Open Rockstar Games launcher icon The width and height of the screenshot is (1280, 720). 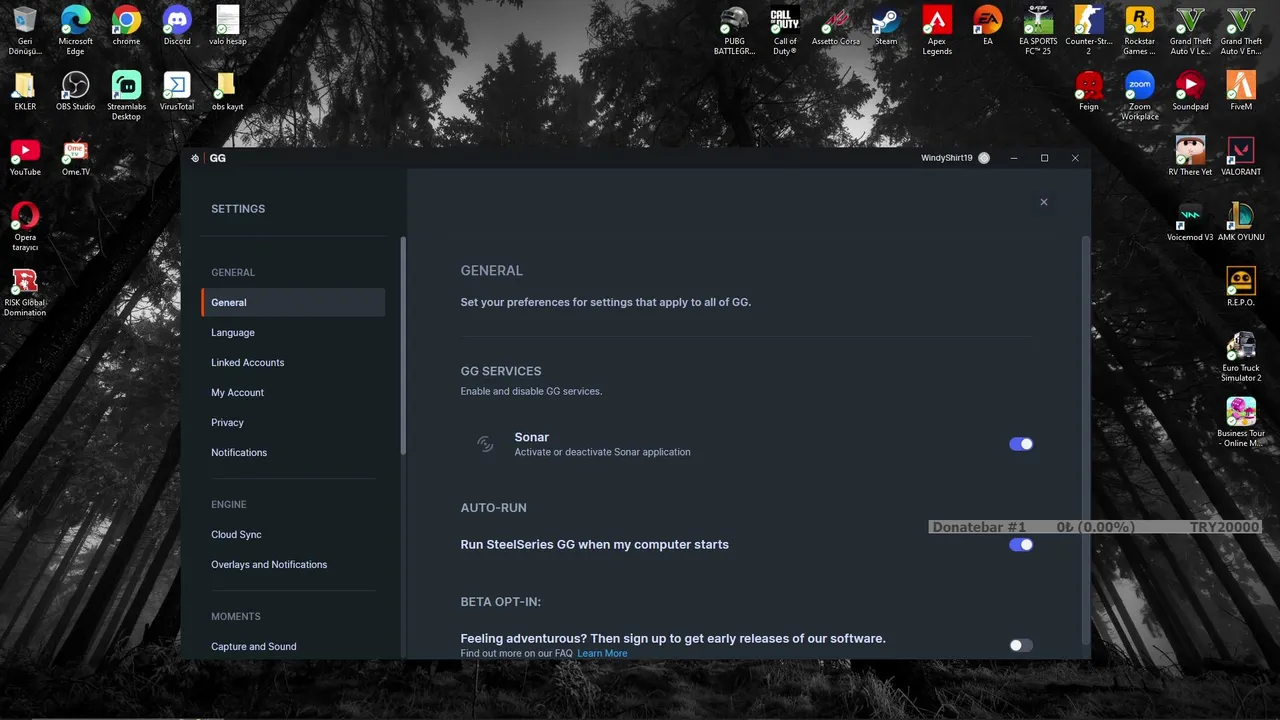(1139, 20)
